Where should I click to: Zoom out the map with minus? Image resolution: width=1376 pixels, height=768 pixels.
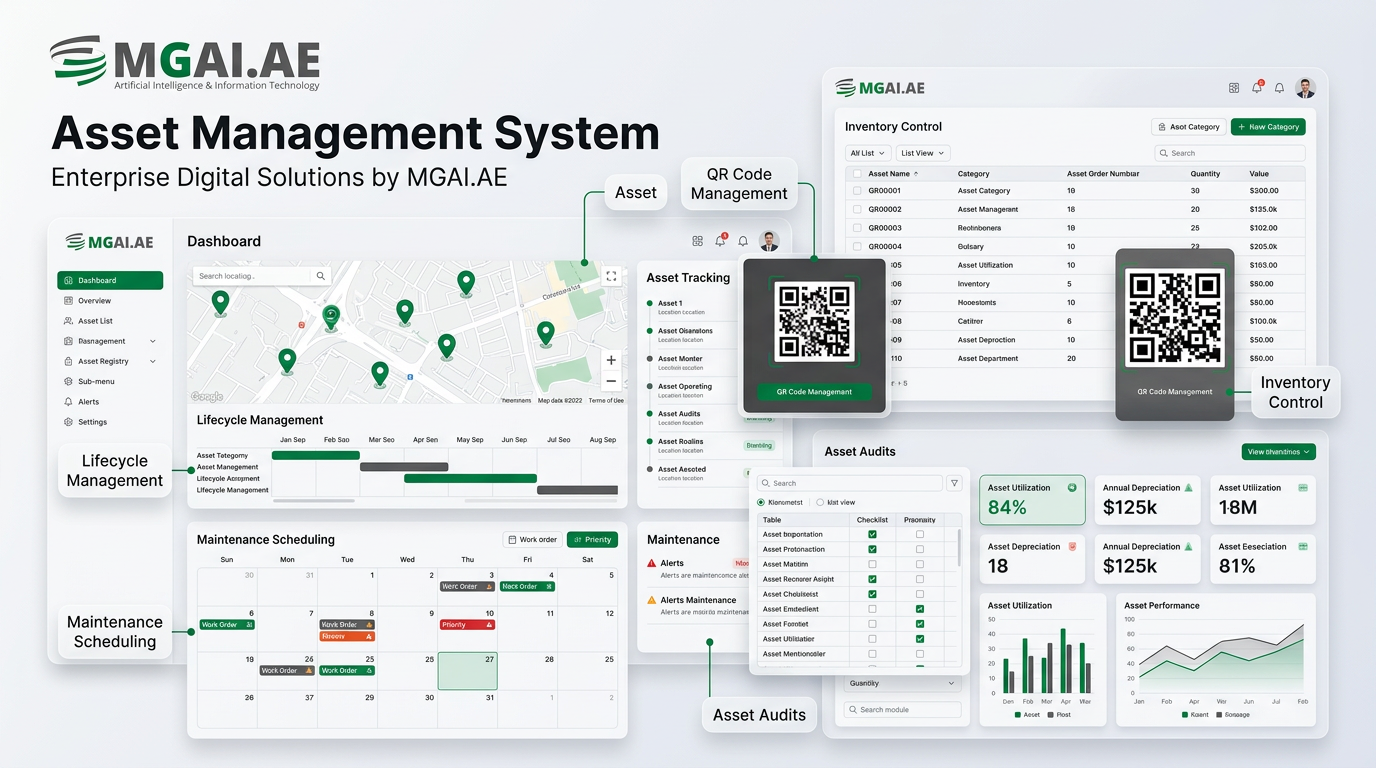click(x=611, y=381)
